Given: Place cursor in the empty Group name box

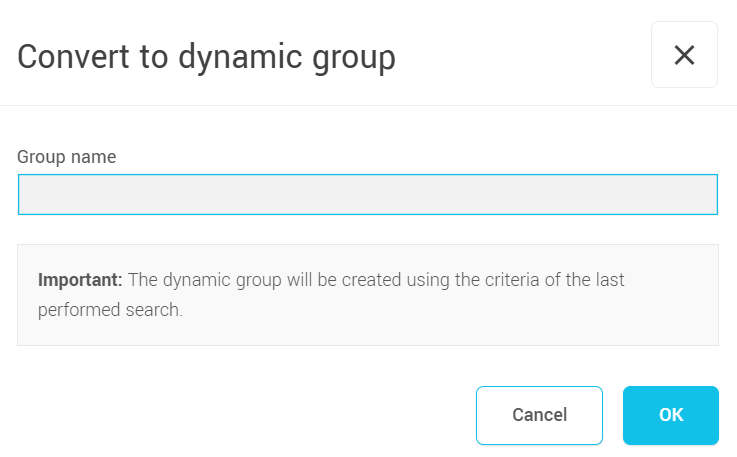Looking at the screenshot, I should pos(367,195).
